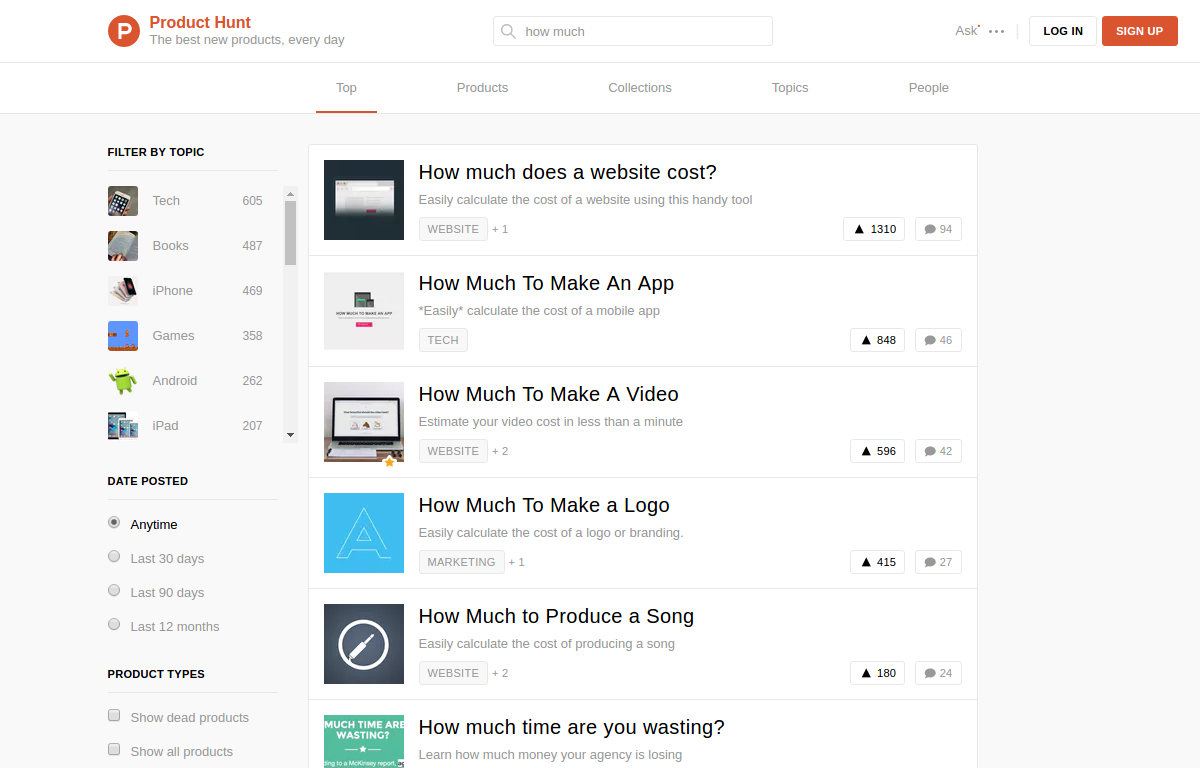Upvote 'How much does a website cost?'
The height and width of the screenshot is (768, 1200).
874,229
